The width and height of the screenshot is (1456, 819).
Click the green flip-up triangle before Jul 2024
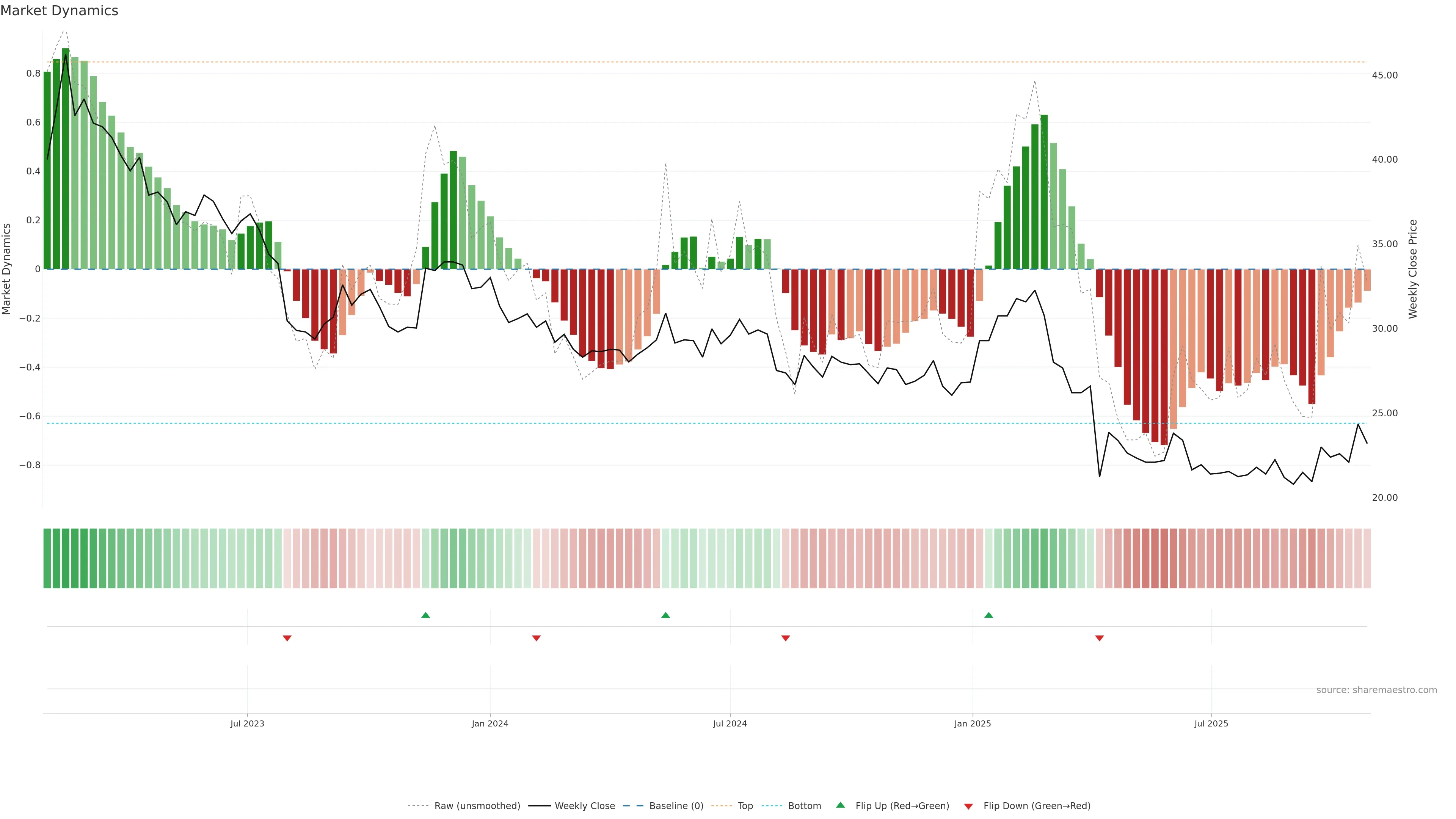point(665,615)
